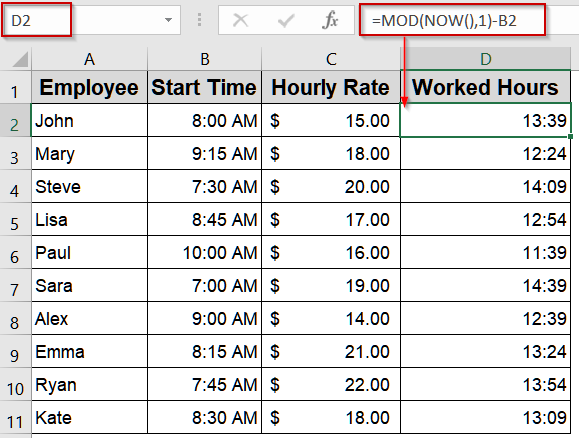This screenshot has width=579, height=438.
Task: Select the cell containing Lisa
Action: (89, 219)
